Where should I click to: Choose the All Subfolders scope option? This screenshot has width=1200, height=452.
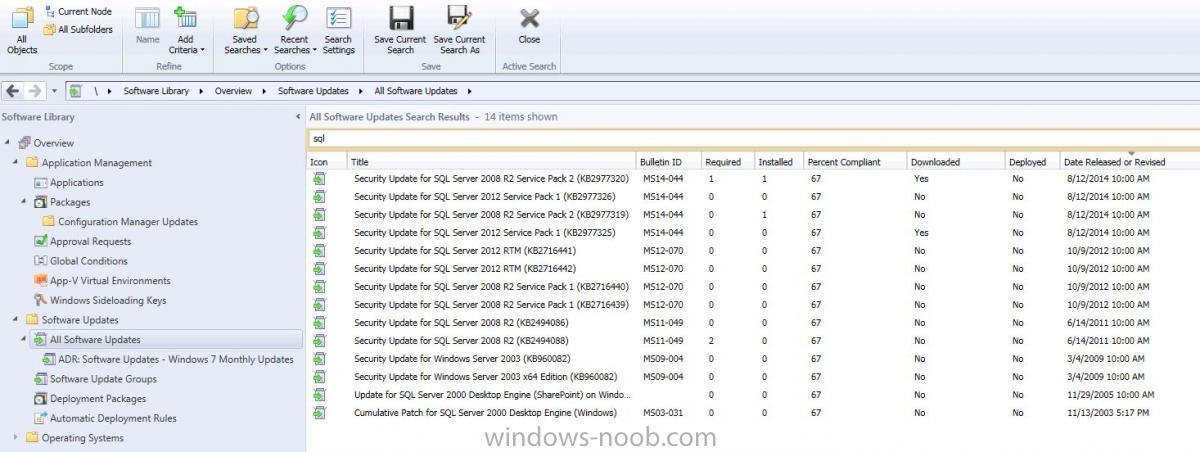(x=77, y=29)
